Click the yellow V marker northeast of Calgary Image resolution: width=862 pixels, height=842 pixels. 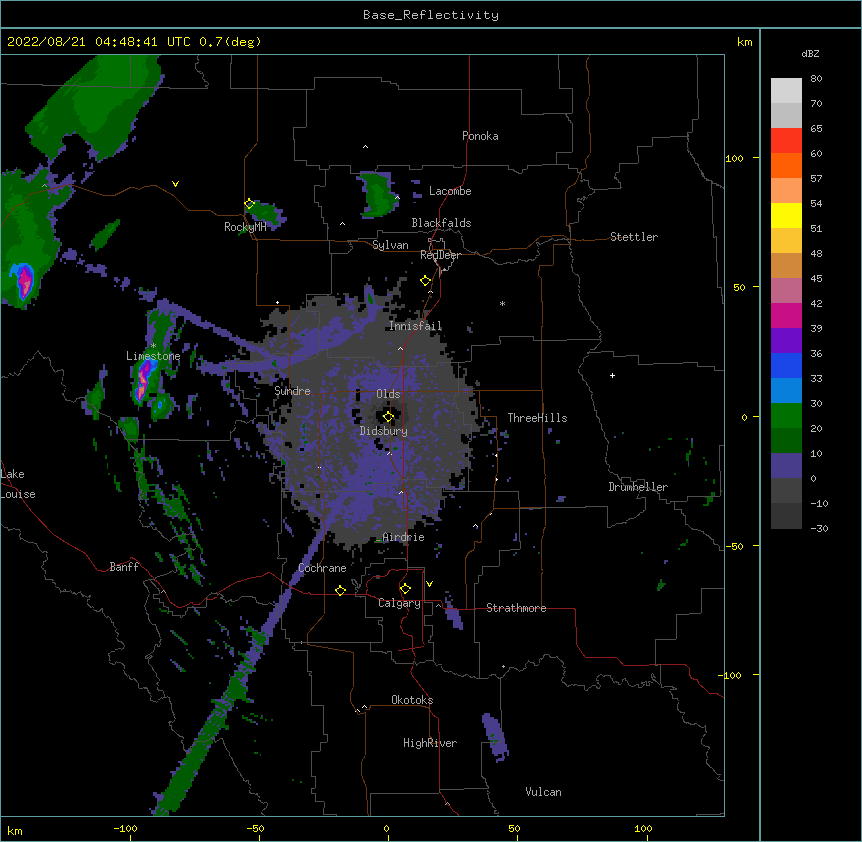click(429, 584)
